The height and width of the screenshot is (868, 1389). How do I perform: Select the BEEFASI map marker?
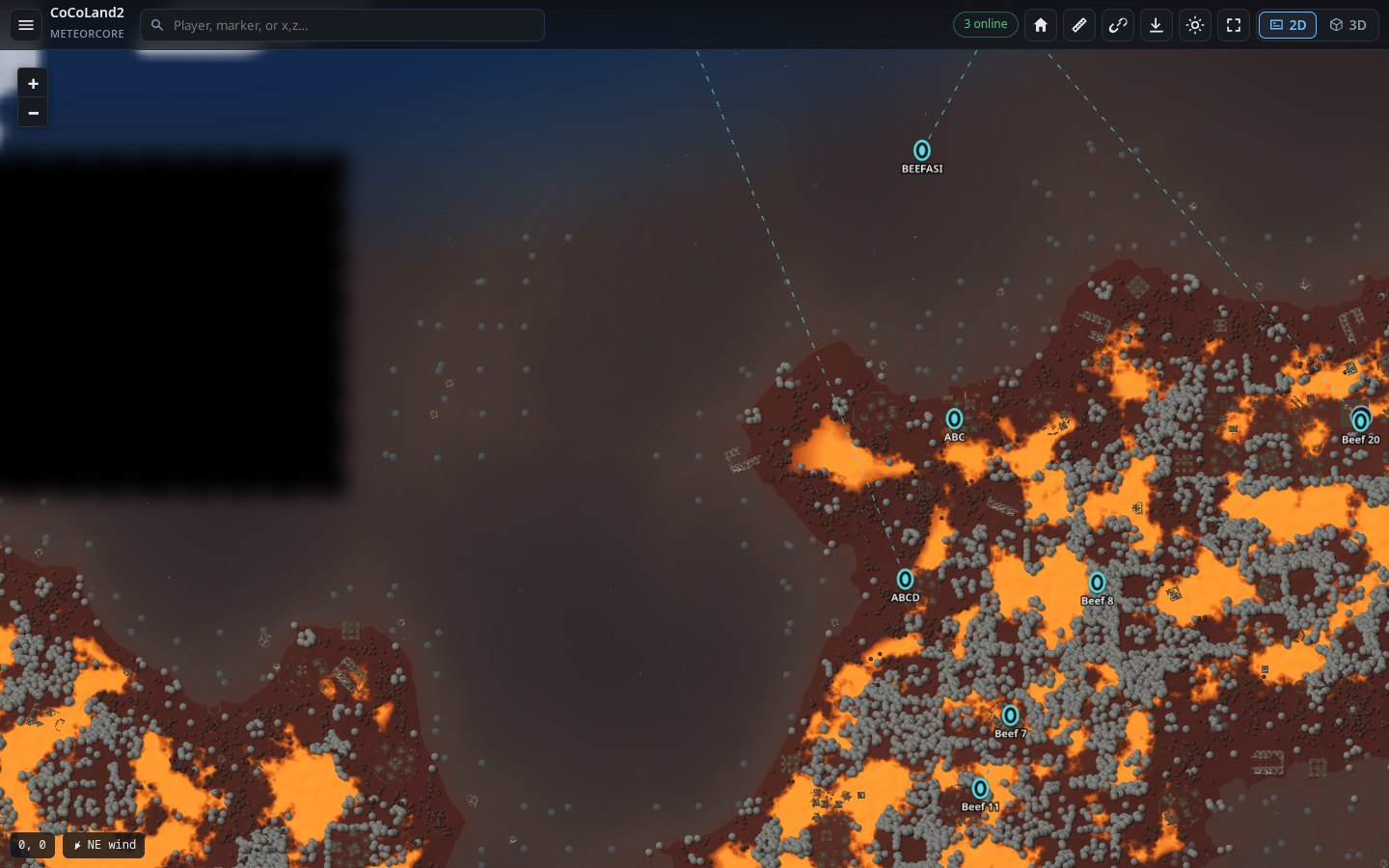922,150
